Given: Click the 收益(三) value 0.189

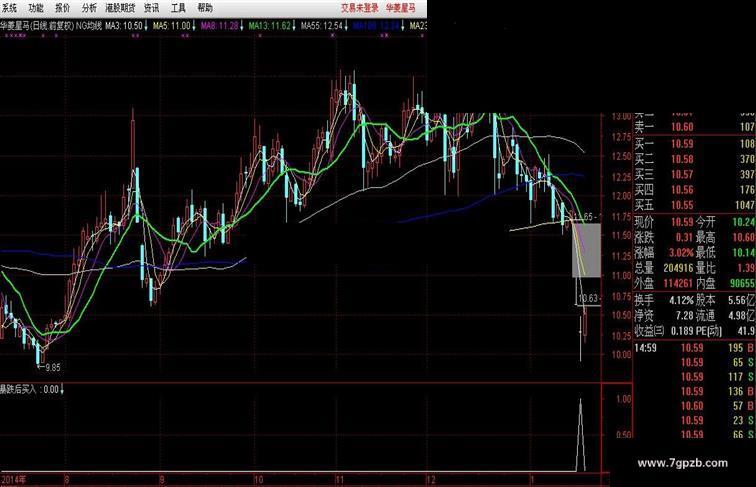Looking at the screenshot, I should (681, 331).
